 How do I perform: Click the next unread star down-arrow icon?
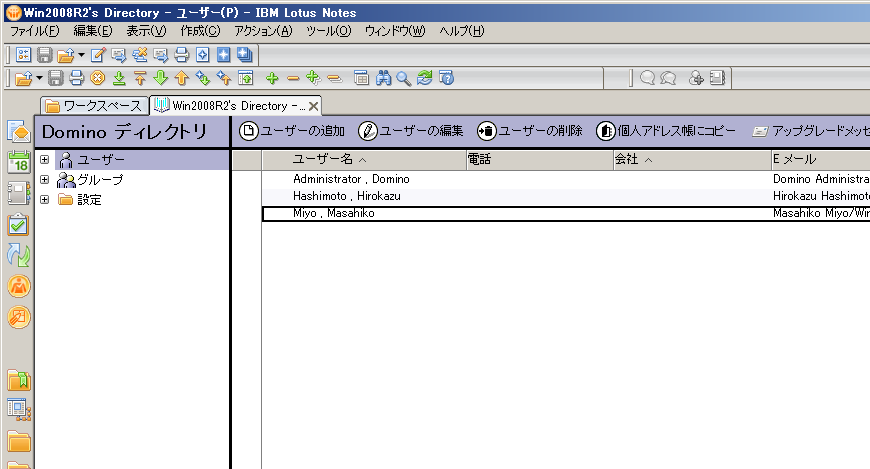coord(203,78)
